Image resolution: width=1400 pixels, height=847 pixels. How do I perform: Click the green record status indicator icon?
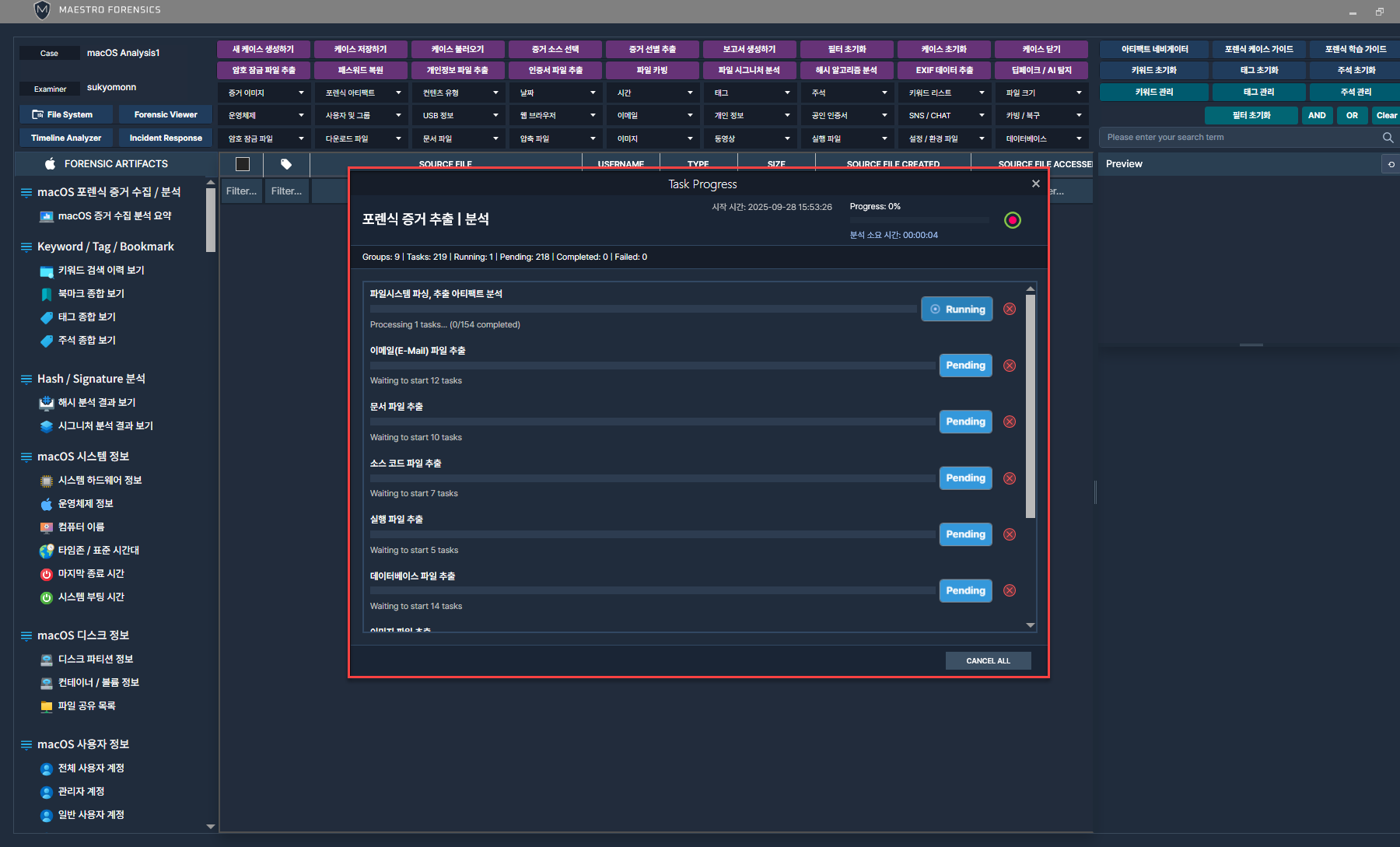click(1012, 220)
